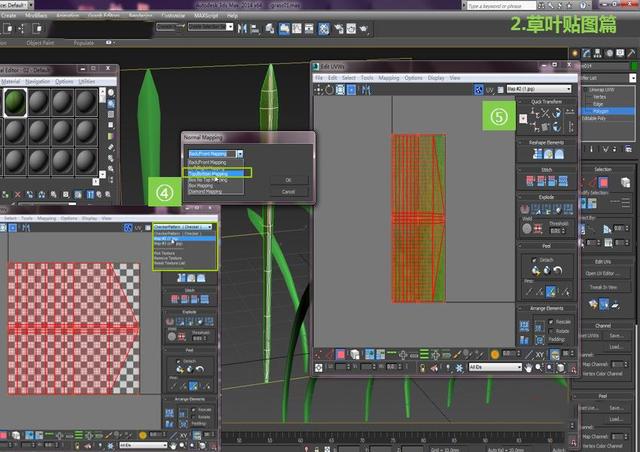Click red X delete icon in Material Editor

18,195
